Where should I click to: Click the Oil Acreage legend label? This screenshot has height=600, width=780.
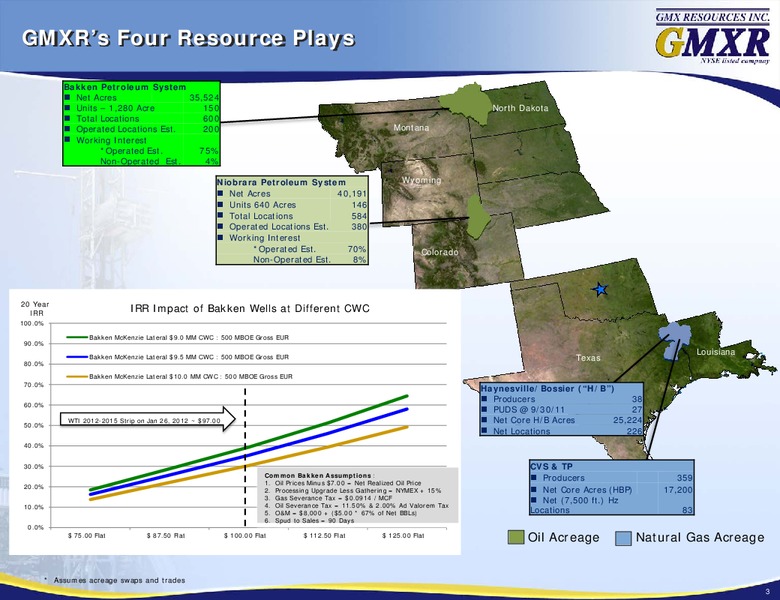point(563,537)
